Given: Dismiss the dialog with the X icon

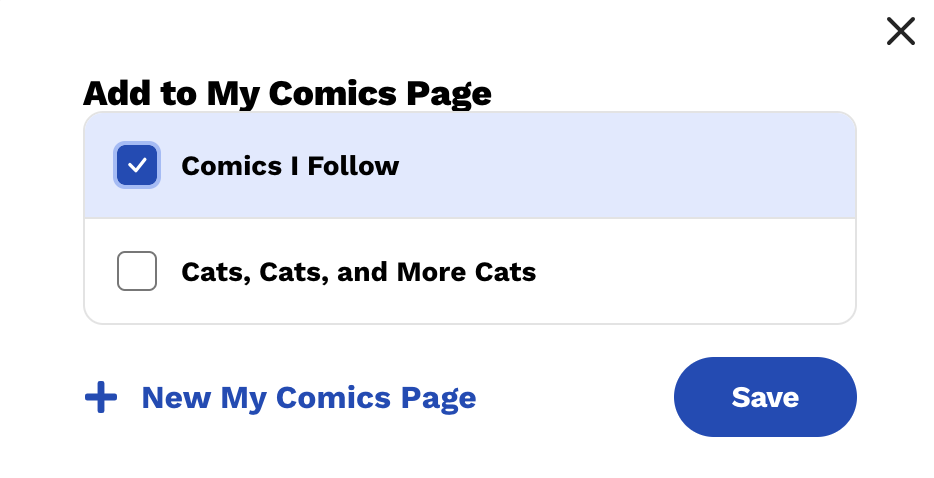Looking at the screenshot, I should pos(901,32).
